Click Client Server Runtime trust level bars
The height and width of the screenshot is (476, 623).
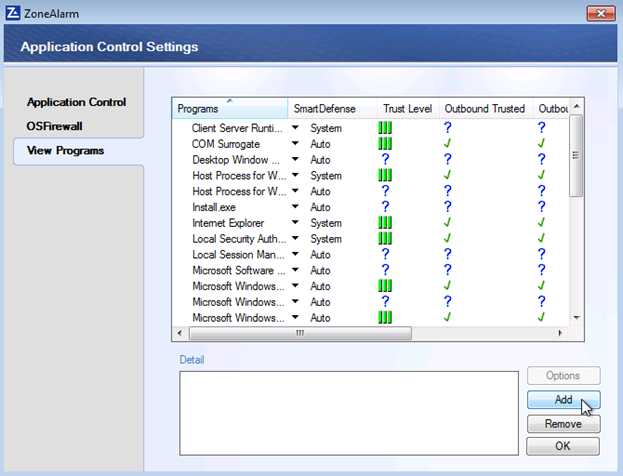click(x=385, y=128)
